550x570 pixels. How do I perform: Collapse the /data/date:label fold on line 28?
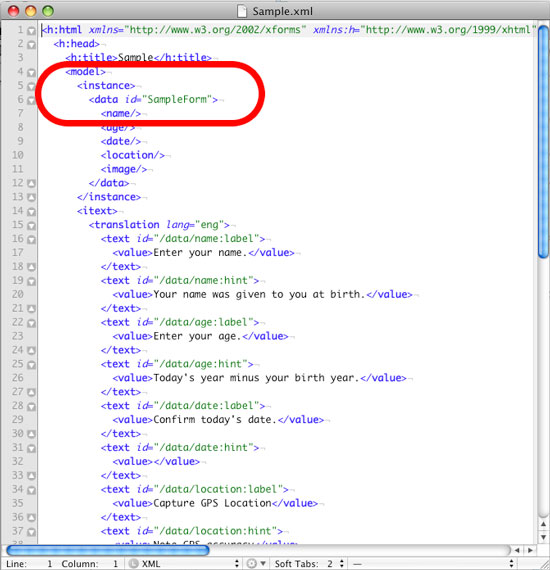point(32,407)
